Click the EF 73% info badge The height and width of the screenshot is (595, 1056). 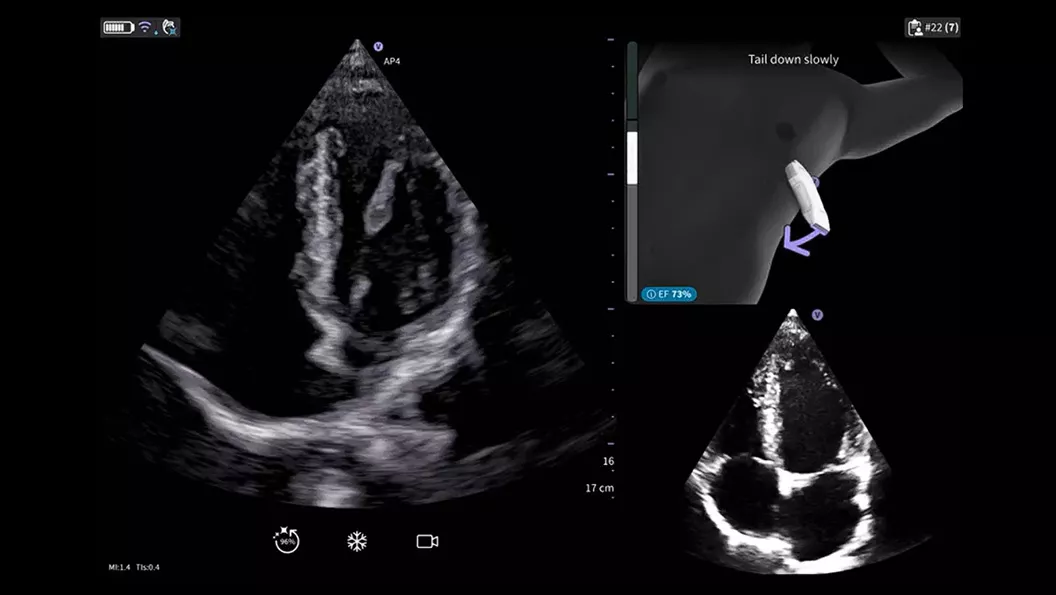(669, 294)
